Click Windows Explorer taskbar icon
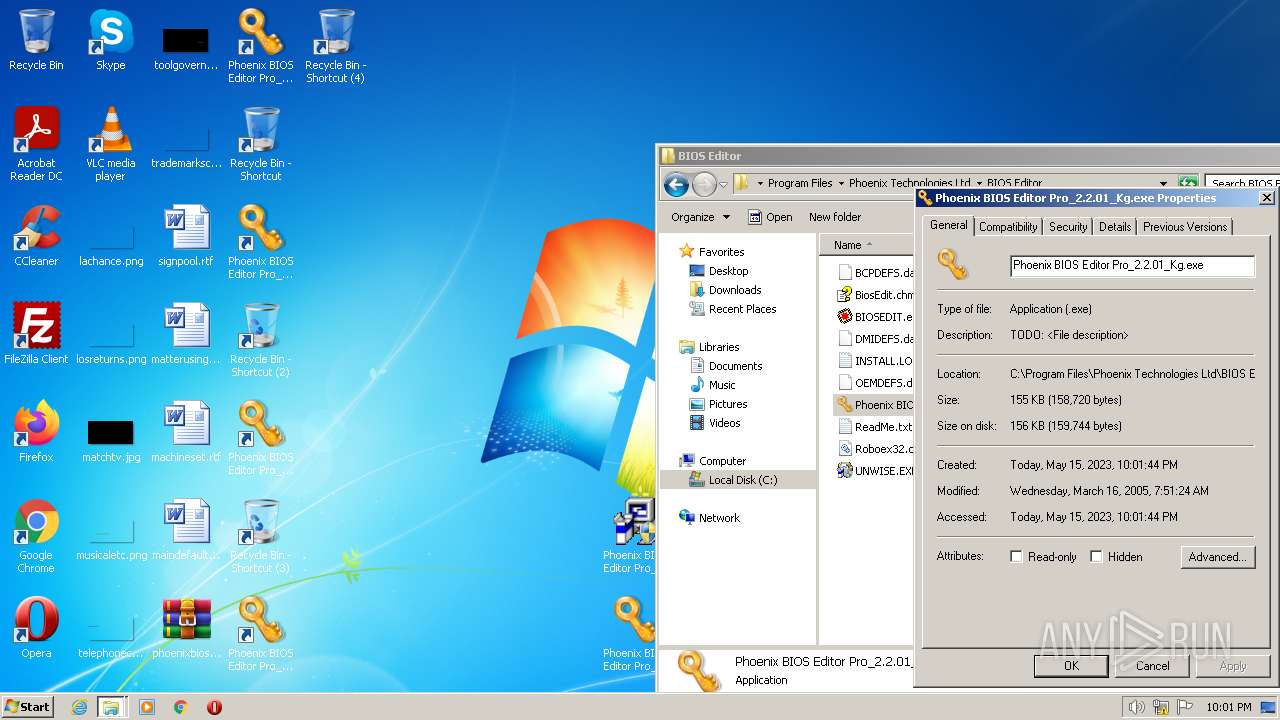Image resolution: width=1280 pixels, height=720 pixels. point(111,707)
